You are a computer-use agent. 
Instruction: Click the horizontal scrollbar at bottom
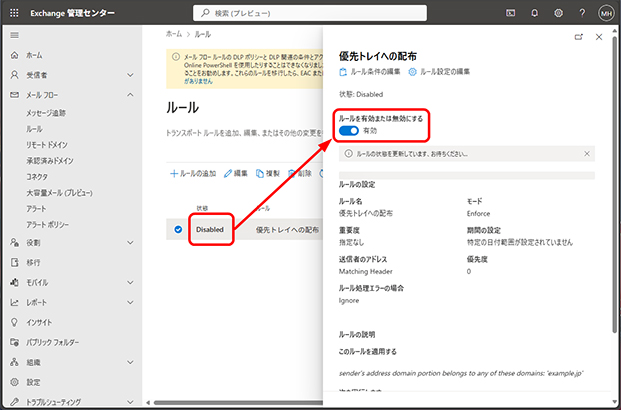pos(238,402)
